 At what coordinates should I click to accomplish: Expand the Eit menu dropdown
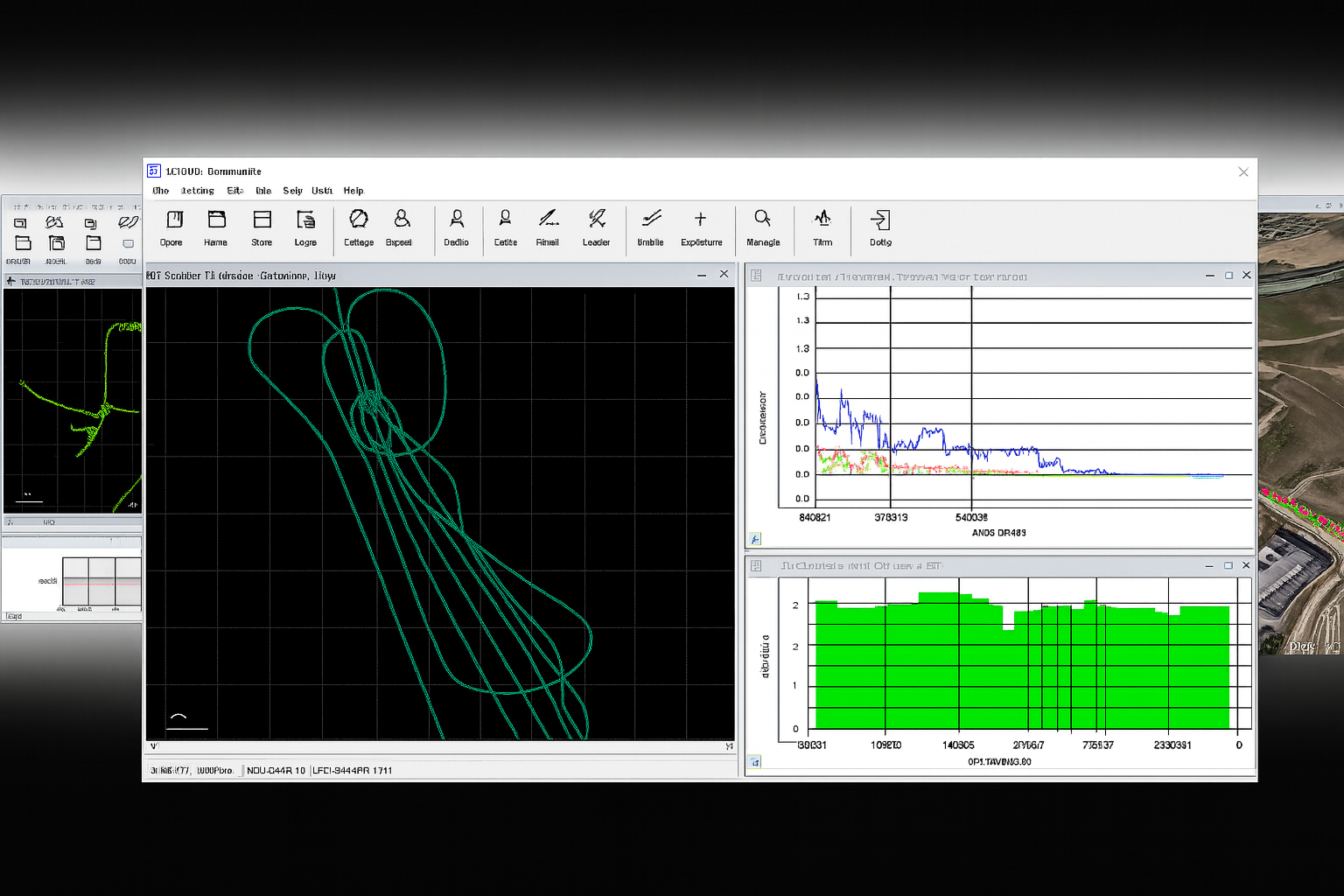click(x=234, y=190)
